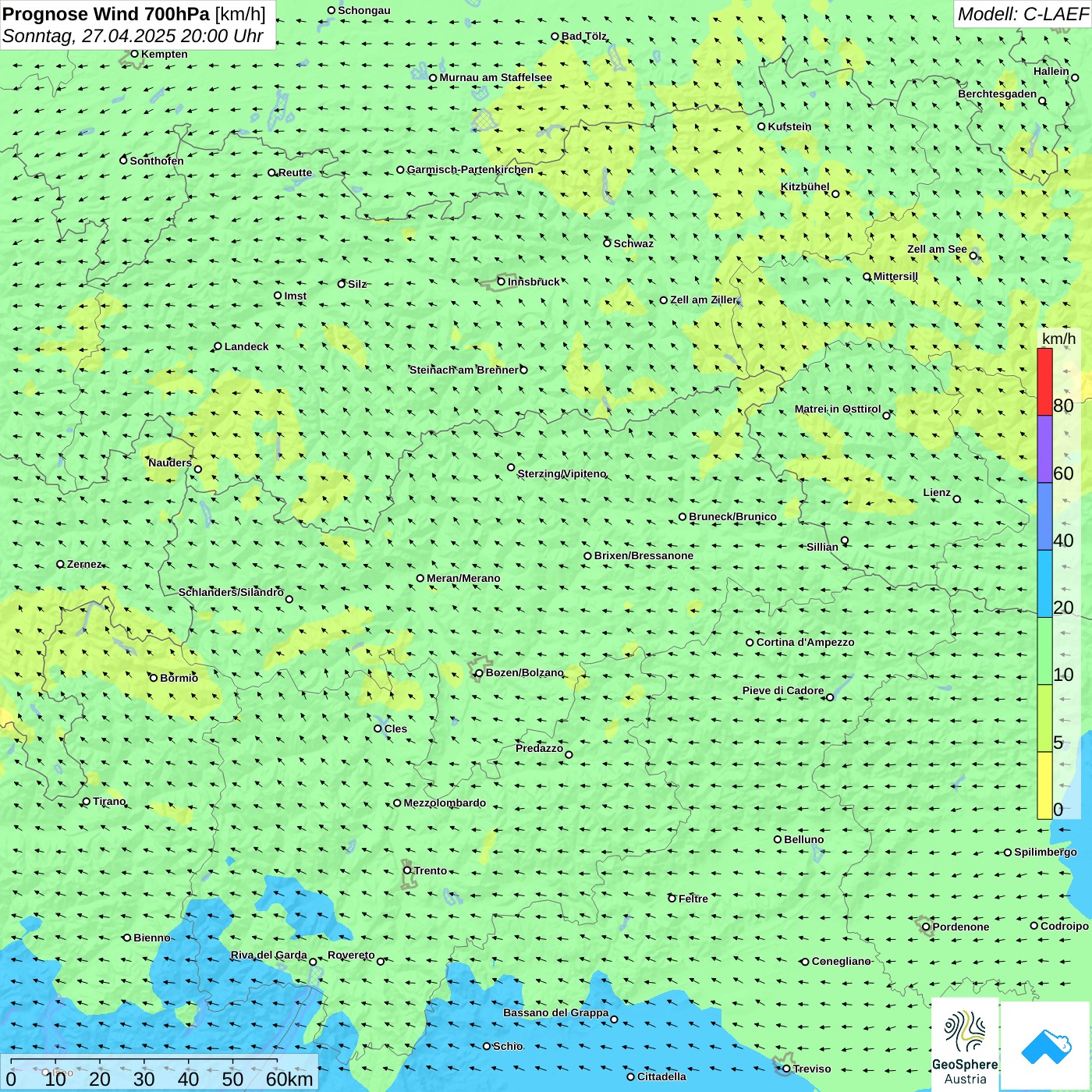
Task: Click the Meran/Merano city label
Action: point(463,578)
